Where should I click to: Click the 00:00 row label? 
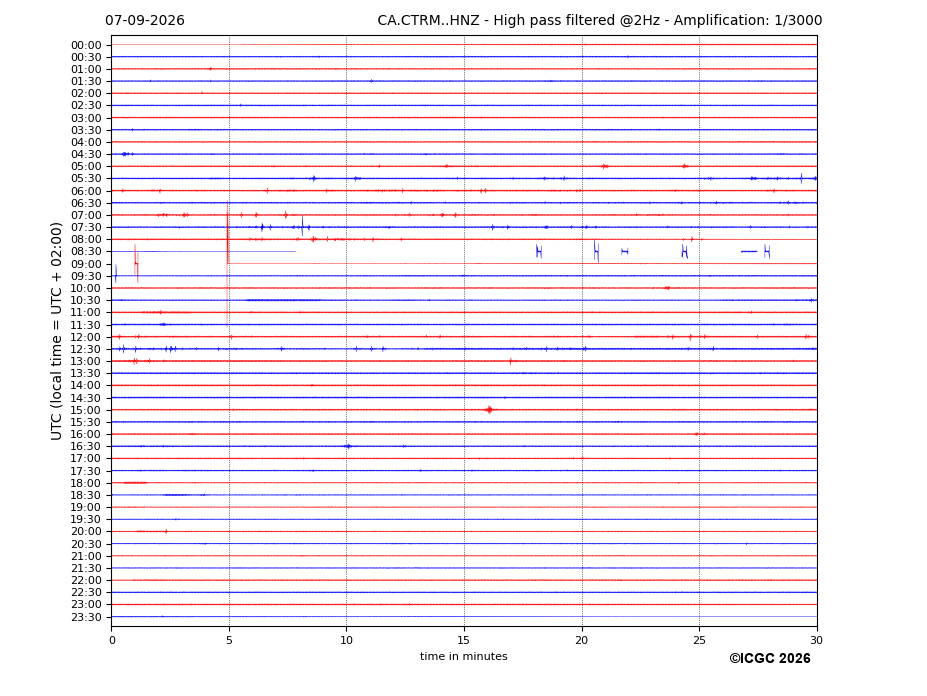click(x=86, y=46)
